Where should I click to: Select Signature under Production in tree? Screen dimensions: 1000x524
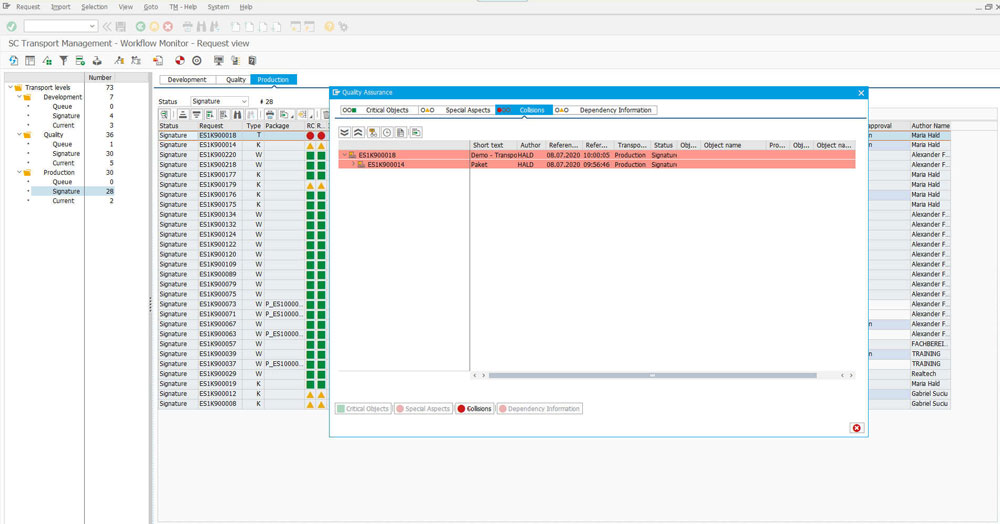pos(66,191)
